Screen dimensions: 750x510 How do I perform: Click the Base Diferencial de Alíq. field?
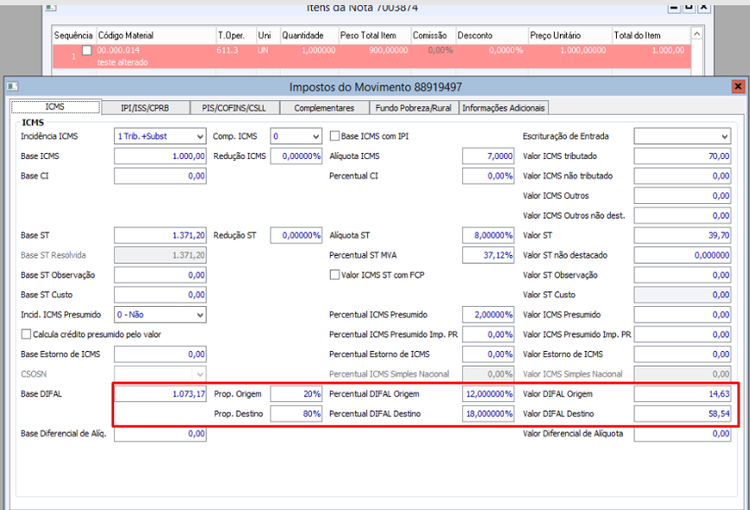160,434
